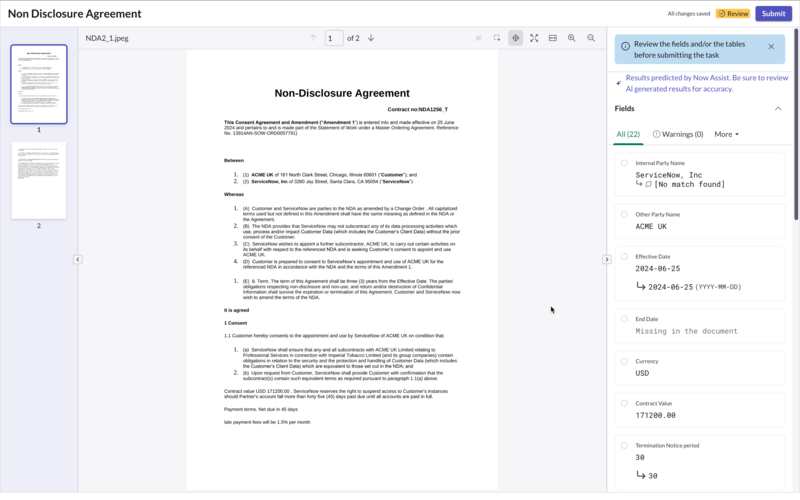The width and height of the screenshot is (800, 500).
Task: Click the USD currency value
Action: tap(642, 373)
